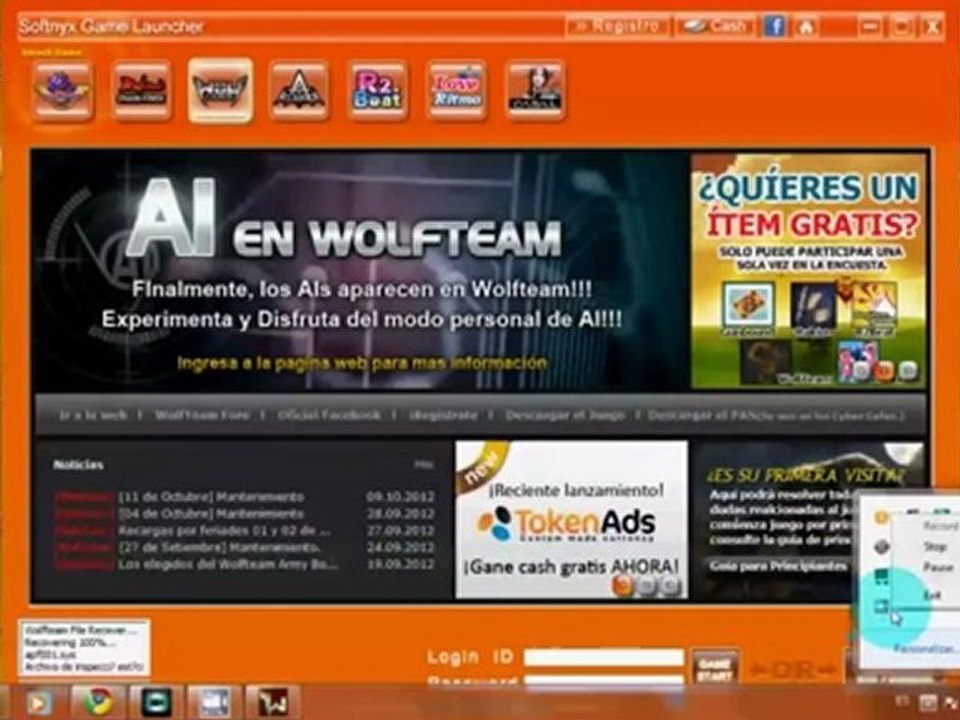
Task: Open news '[27 de Setiembre] Mantenimiento'
Action: (219, 547)
